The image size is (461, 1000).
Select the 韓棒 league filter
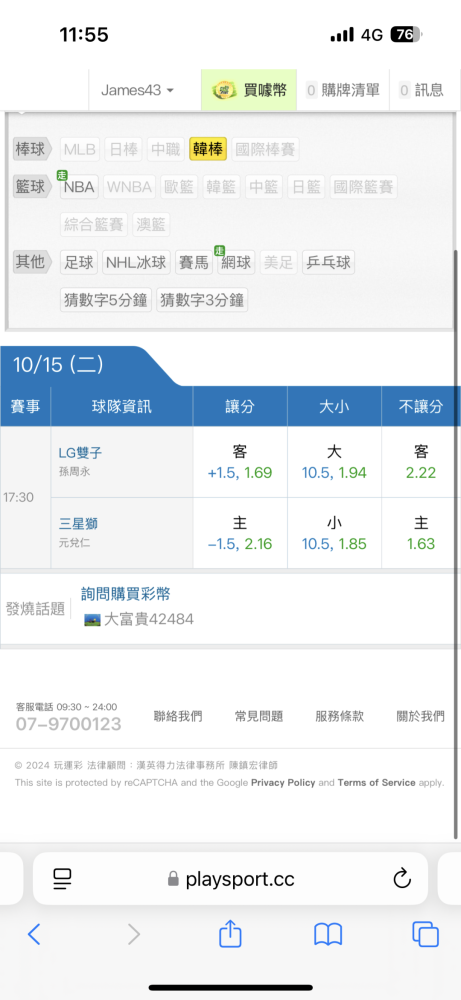tap(208, 150)
